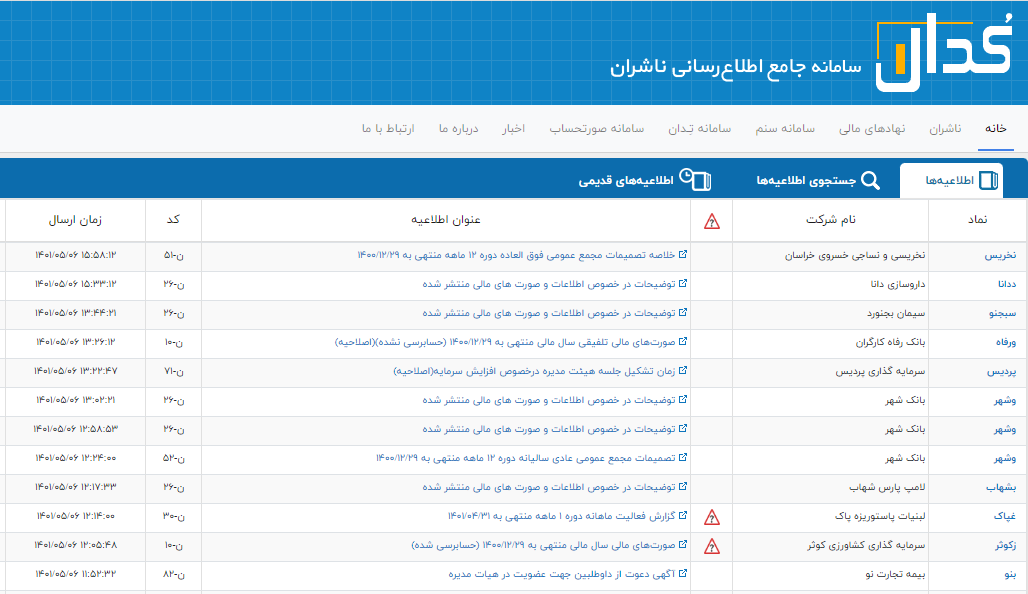1028x594 pixels.
Task: Open the زکوثر symbol link
Action: (1006, 545)
